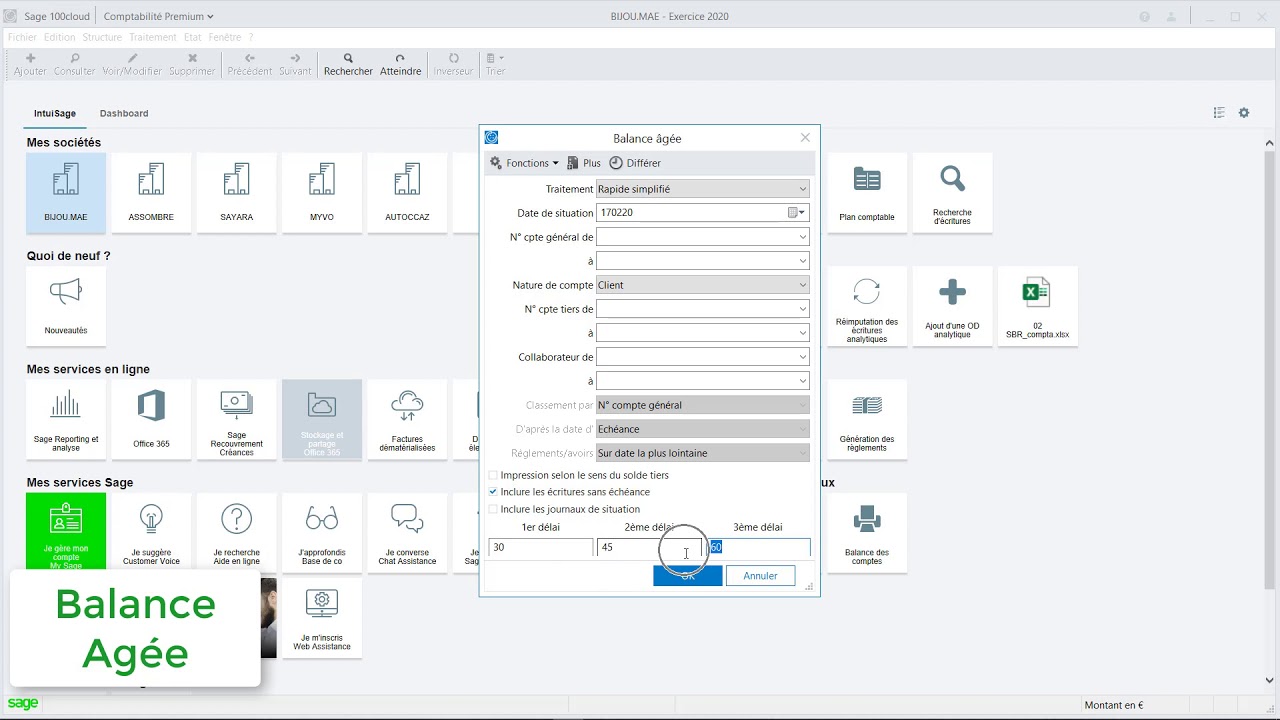Uncheck Inclure les écritures sans échéance
This screenshot has width=1280, height=720.
[493, 492]
